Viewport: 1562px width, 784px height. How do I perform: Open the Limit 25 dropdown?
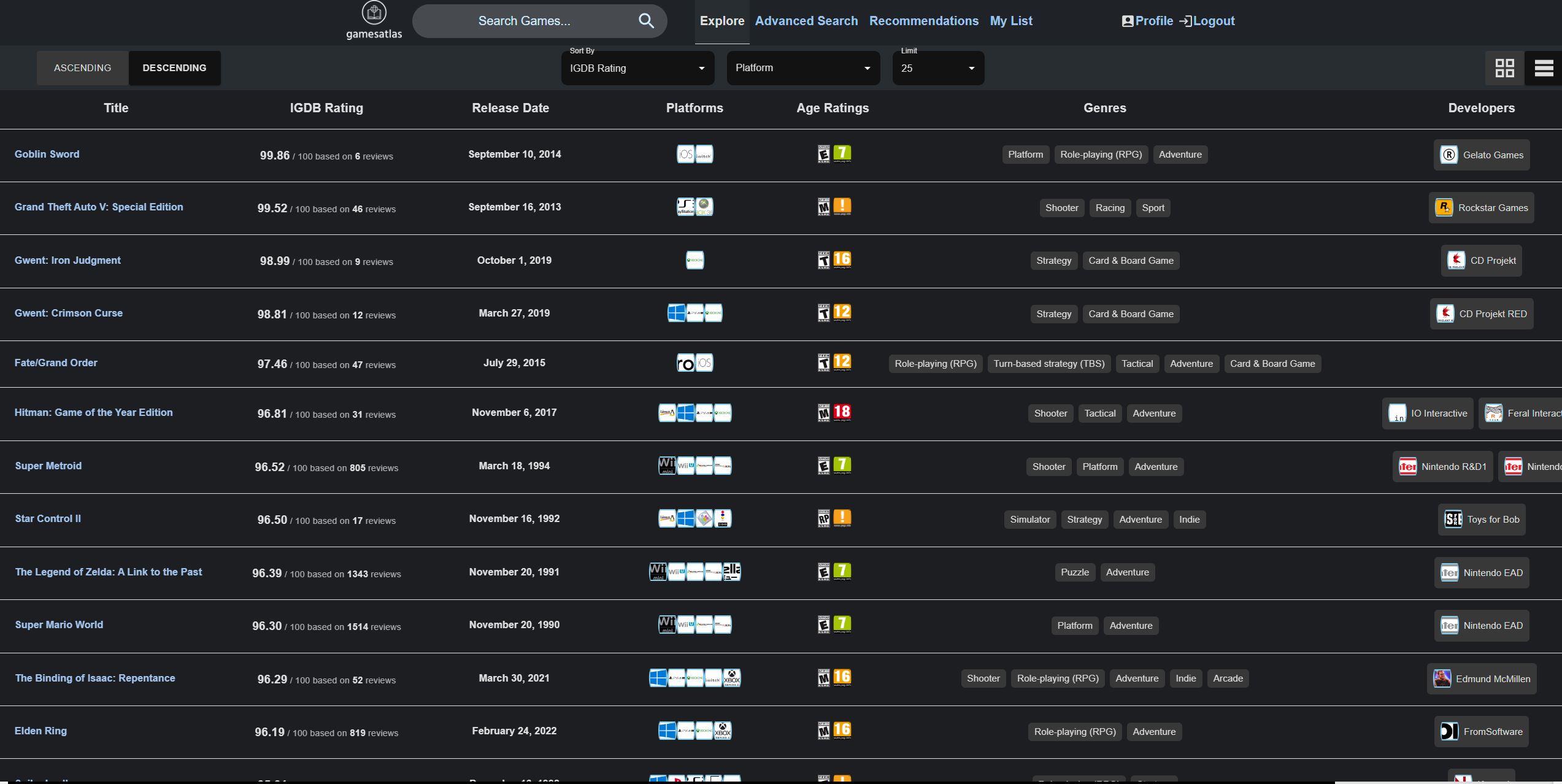(x=937, y=68)
